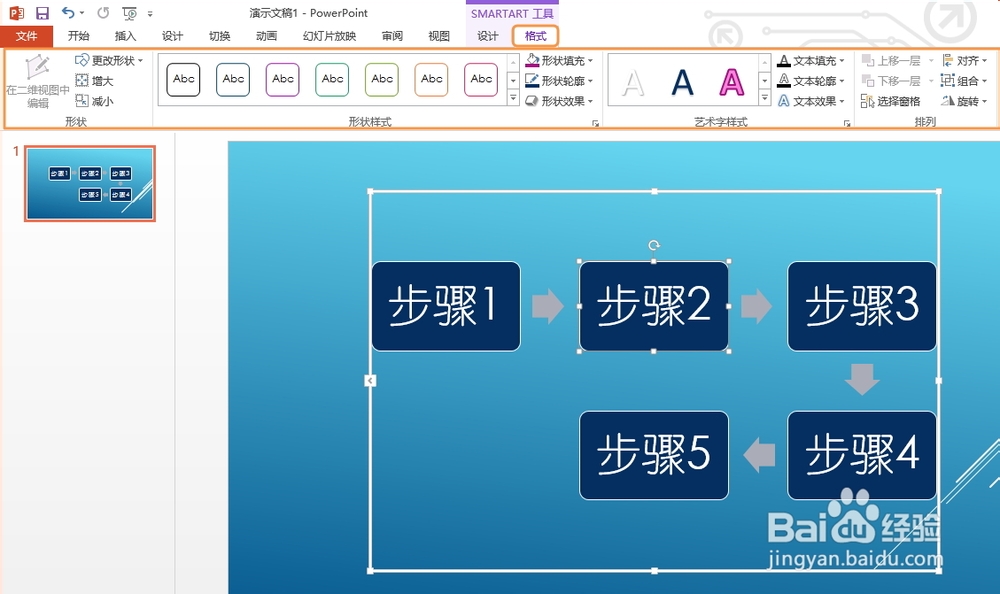Apply 形状效果 (Shape Effects)

coord(560,101)
